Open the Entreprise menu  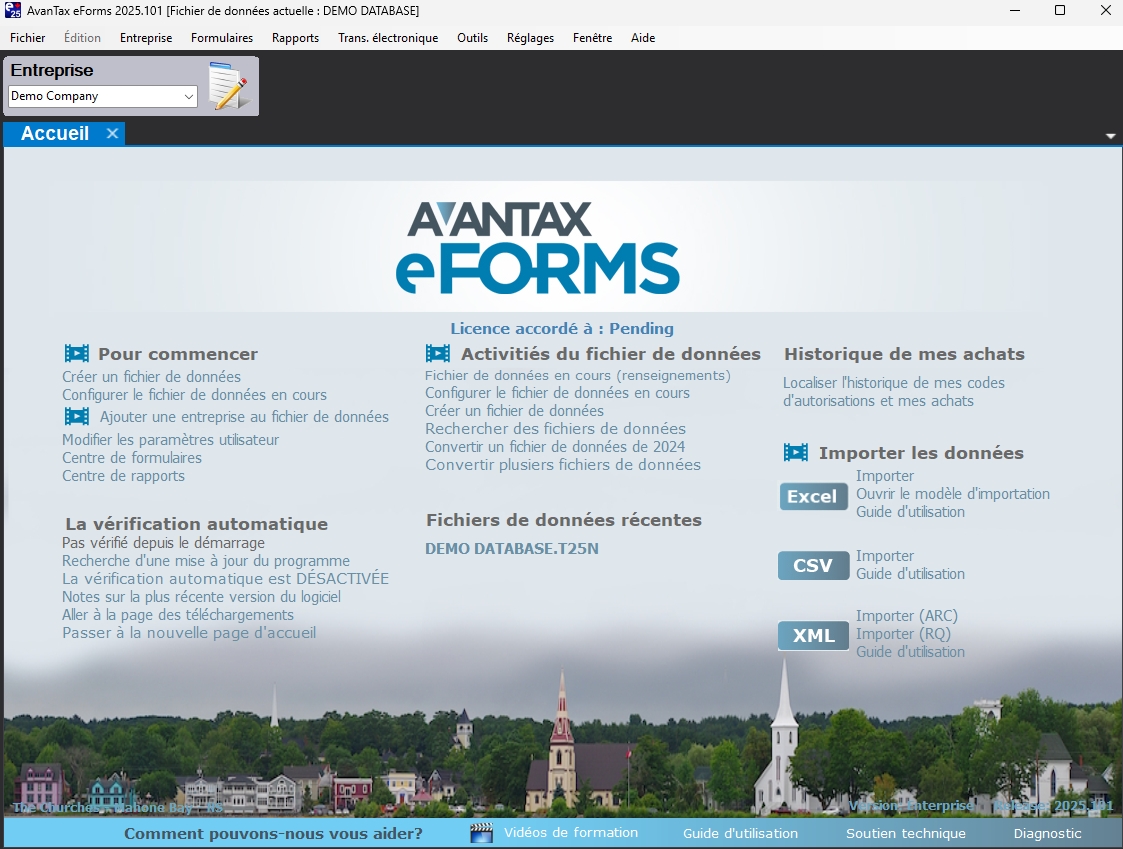click(x=146, y=38)
